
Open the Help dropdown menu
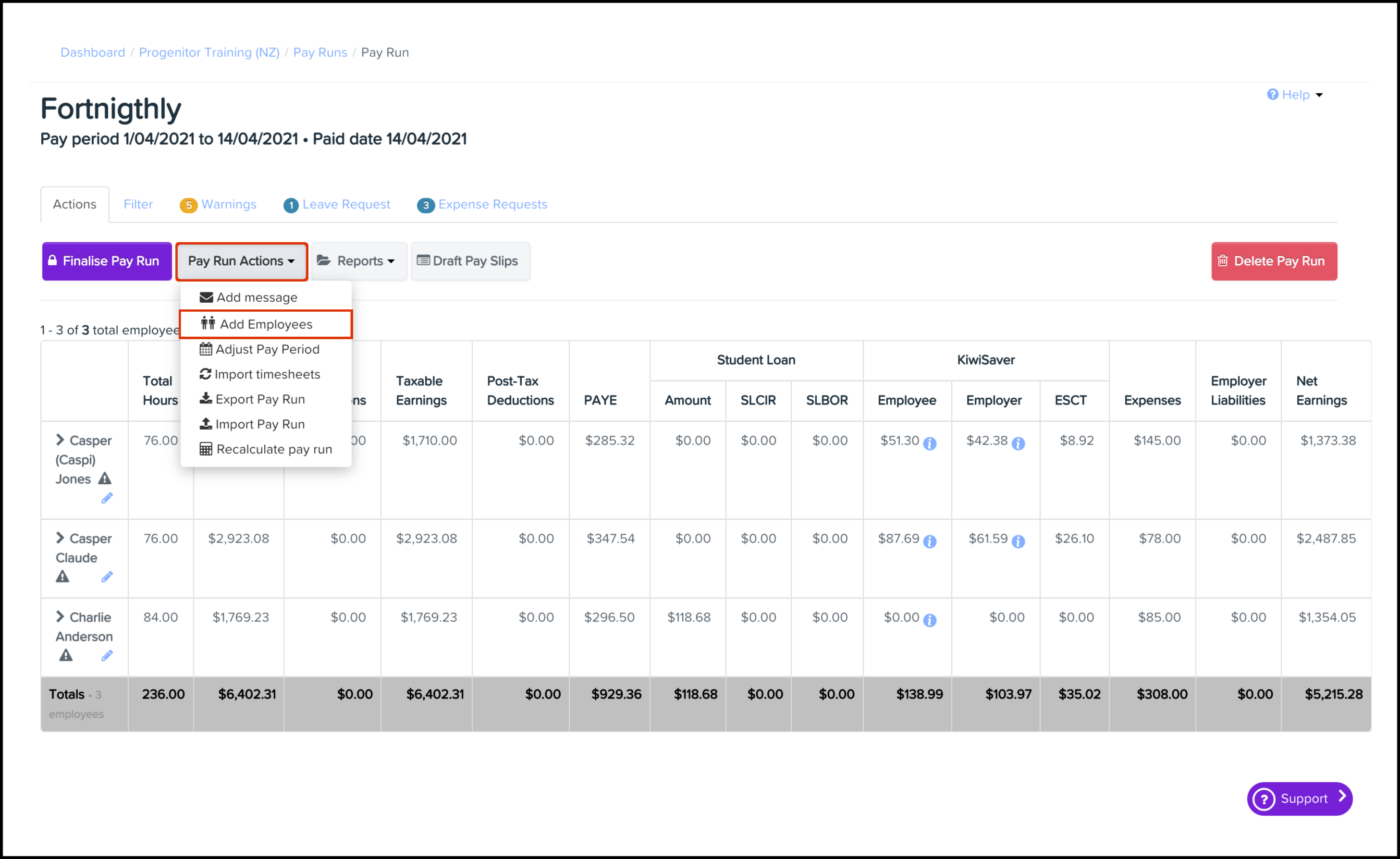tap(1295, 94)
